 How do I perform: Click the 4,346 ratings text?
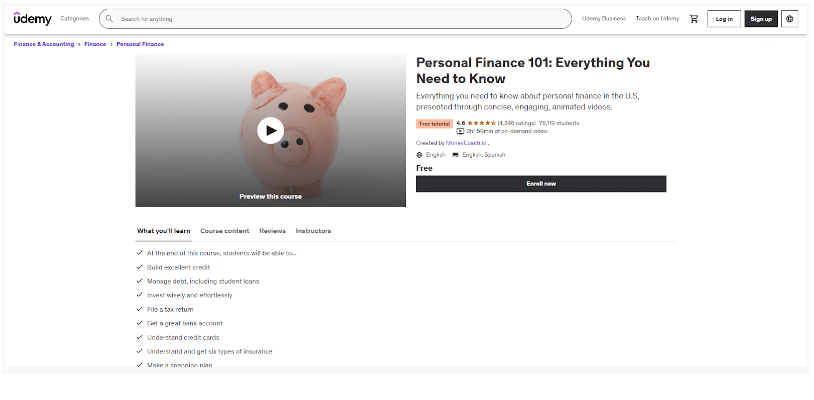pos(517,123)
